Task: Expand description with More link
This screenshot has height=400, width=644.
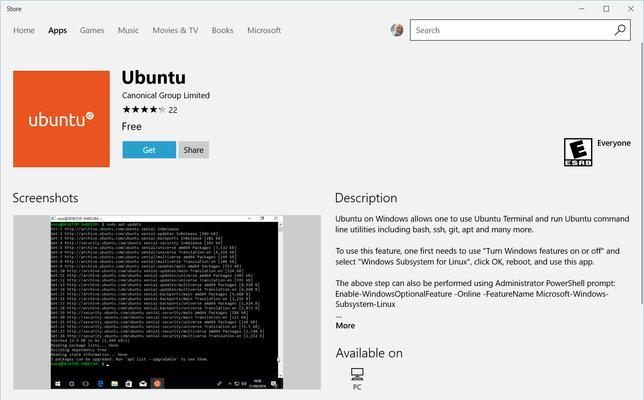Action: coord(345,326)
